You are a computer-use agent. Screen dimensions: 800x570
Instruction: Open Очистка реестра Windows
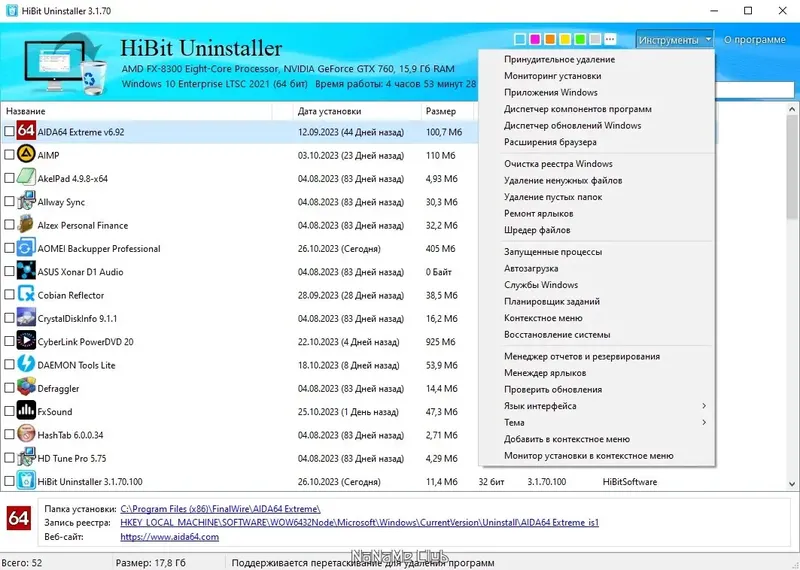coord(597,164)
